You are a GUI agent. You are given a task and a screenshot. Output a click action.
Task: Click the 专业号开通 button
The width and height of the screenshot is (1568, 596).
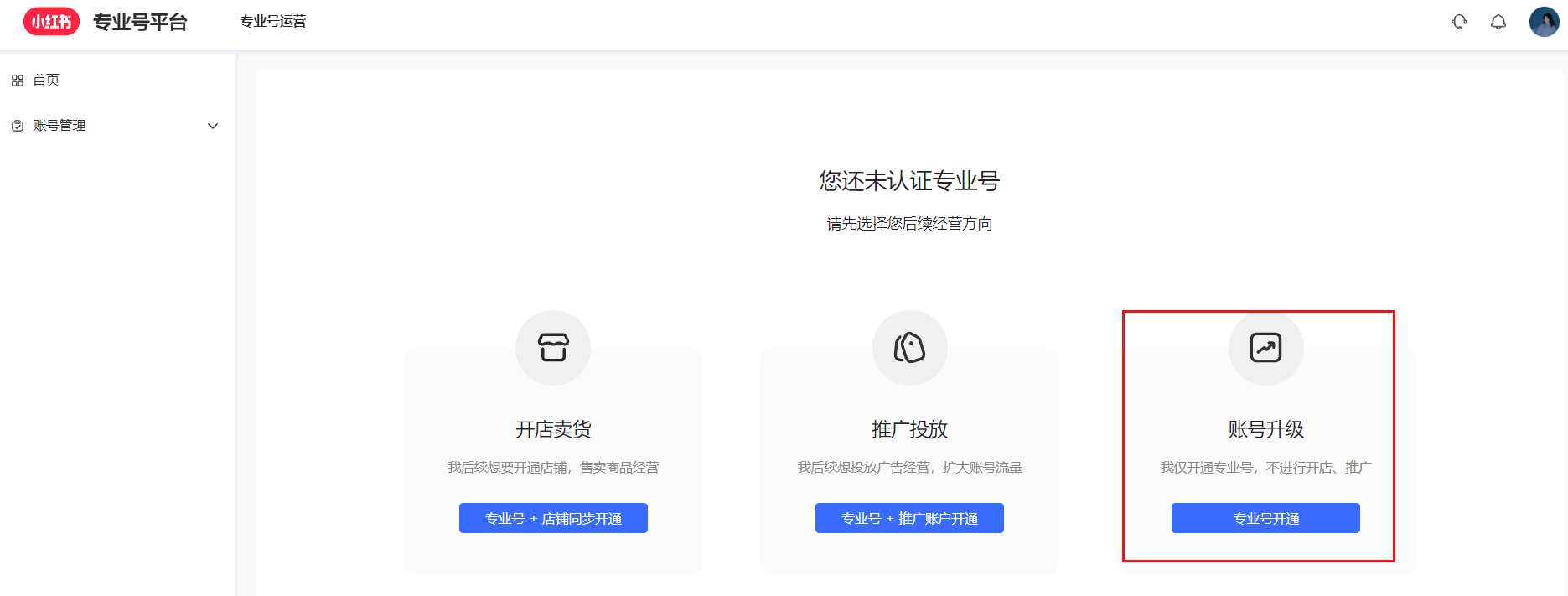coord(1265,518)
